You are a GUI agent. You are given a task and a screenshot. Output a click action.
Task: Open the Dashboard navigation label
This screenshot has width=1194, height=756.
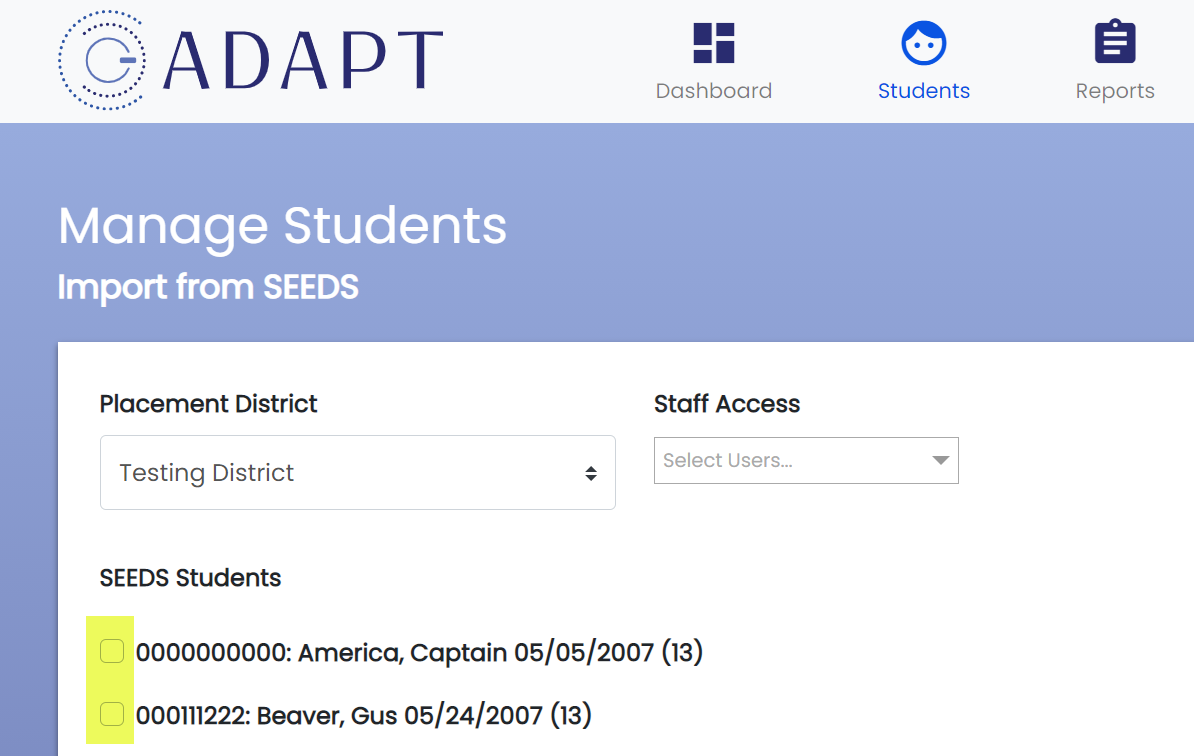pos(714,91)
